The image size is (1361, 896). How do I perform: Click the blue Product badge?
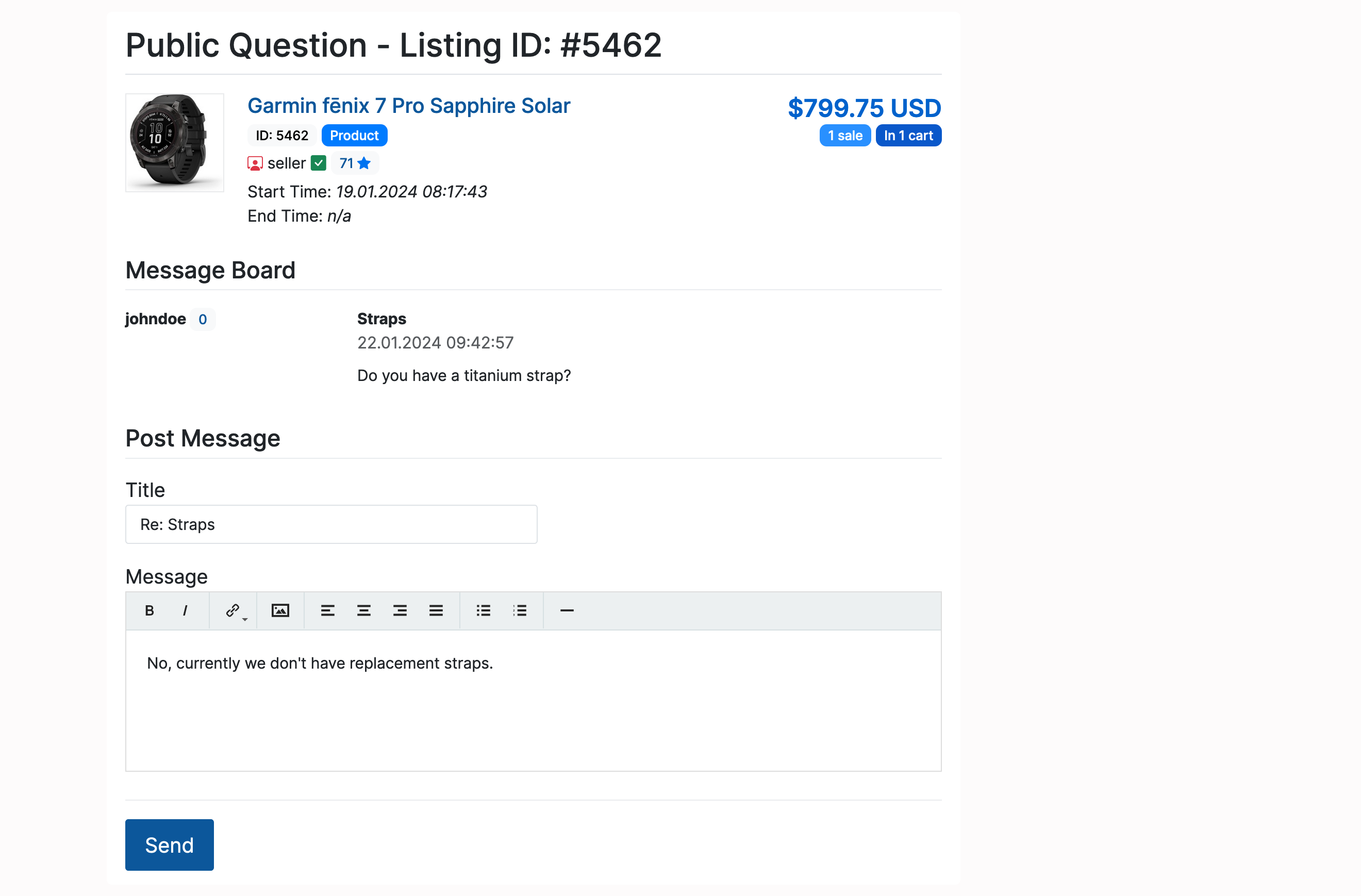[x=354, y=136]
